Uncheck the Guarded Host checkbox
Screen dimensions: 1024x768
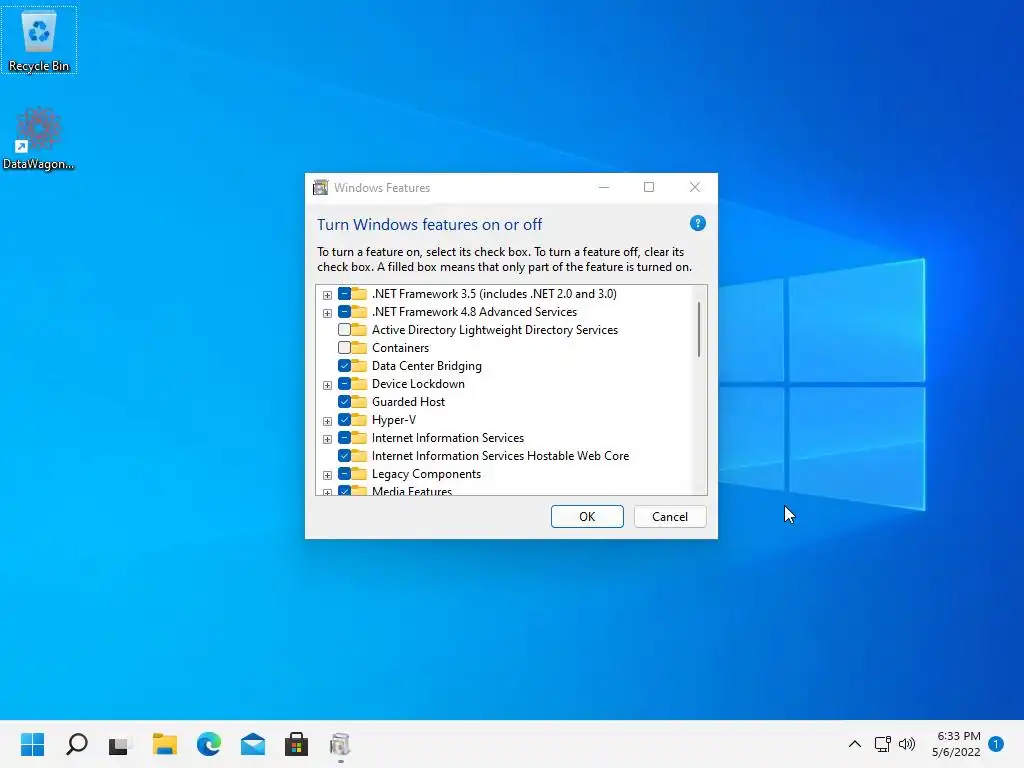tap(344, 402)
